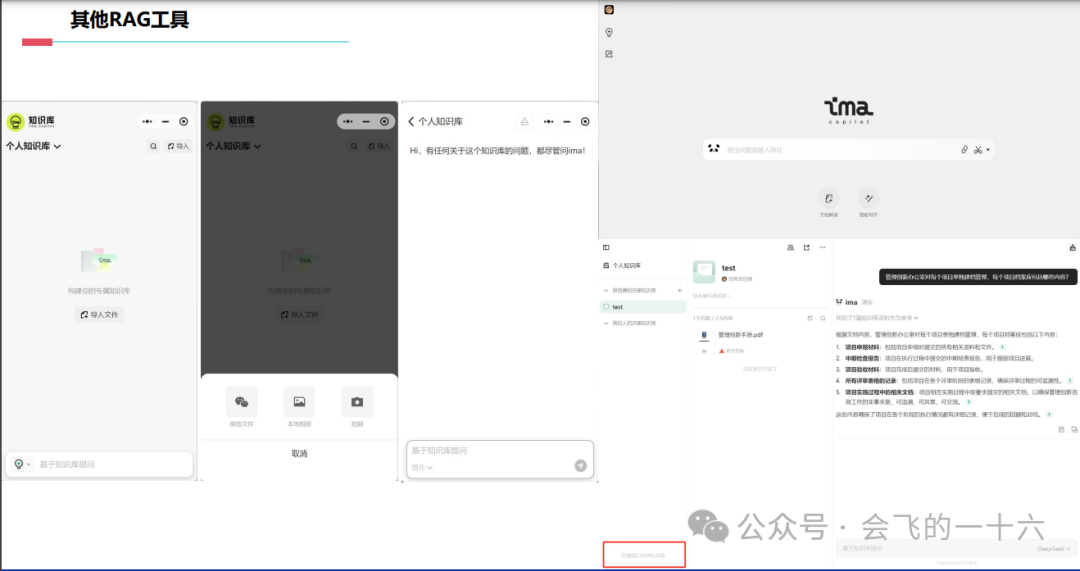Attach a file with the paperclip icon
Image resolution: width=1080 pixels, height=571 pixels.
click(964, 149)
